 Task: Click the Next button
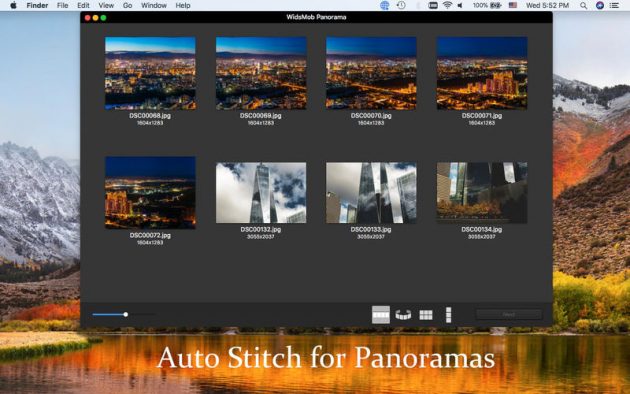click(x=509, y=314)
